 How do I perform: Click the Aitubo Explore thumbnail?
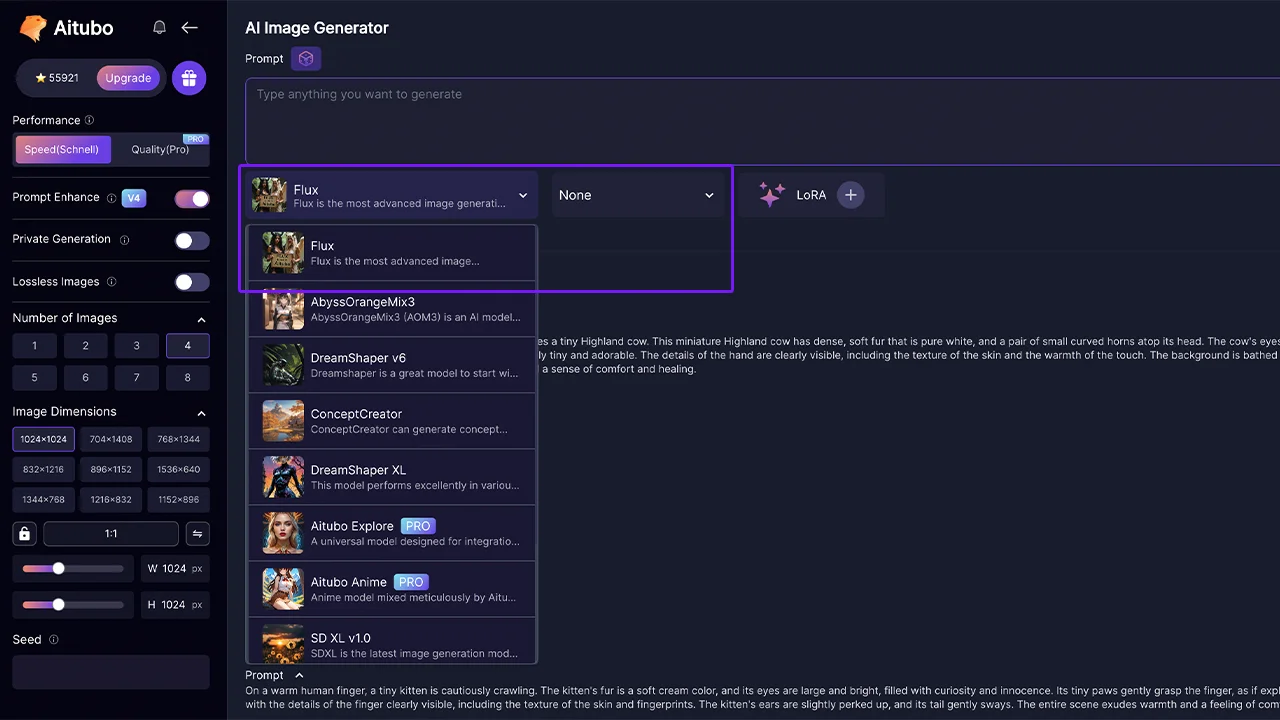(x=283, y=533)
